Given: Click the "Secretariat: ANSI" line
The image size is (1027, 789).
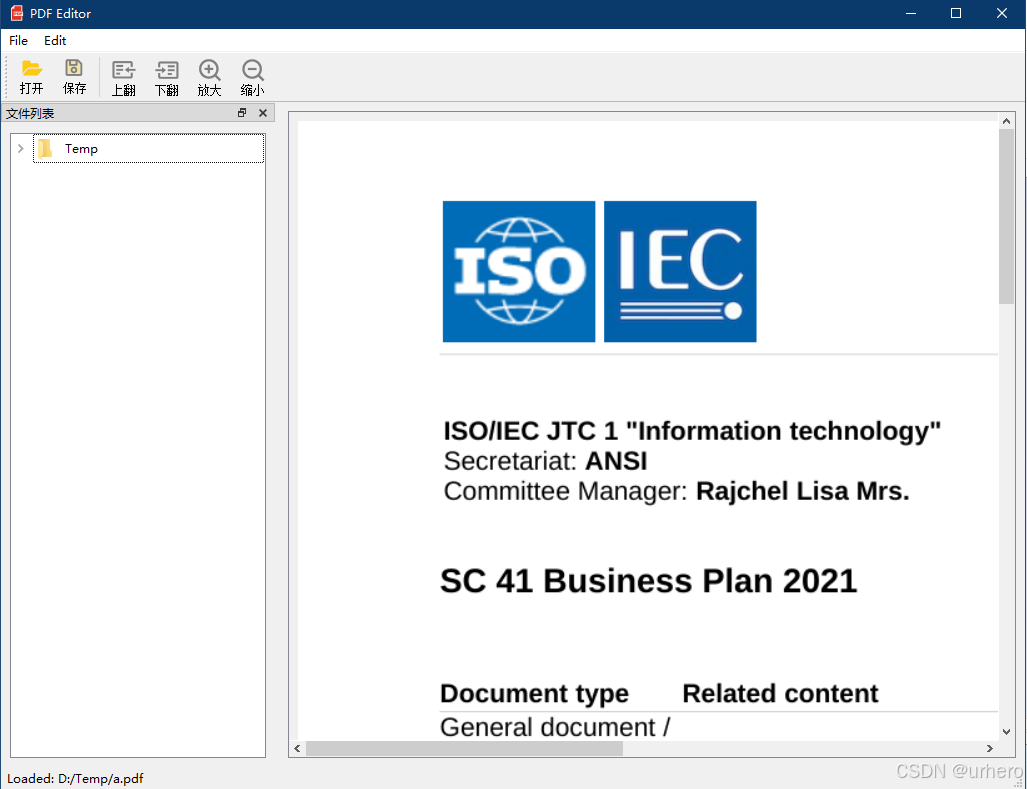Looking at the screenshot, I should (x=546, y=461).
